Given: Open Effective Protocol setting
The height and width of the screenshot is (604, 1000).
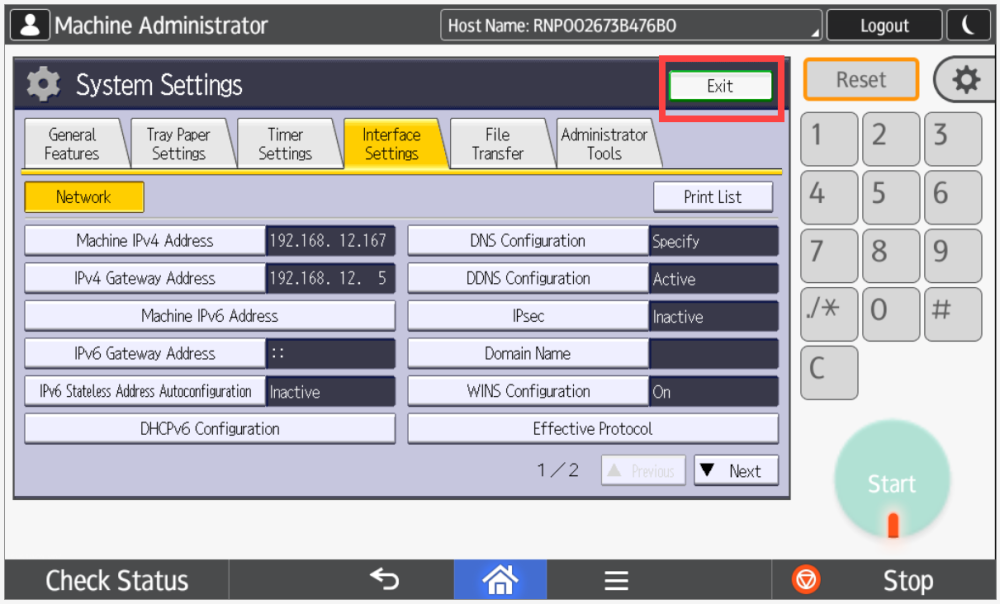Looking at the screenshot, I should click(x=592, y=429).
